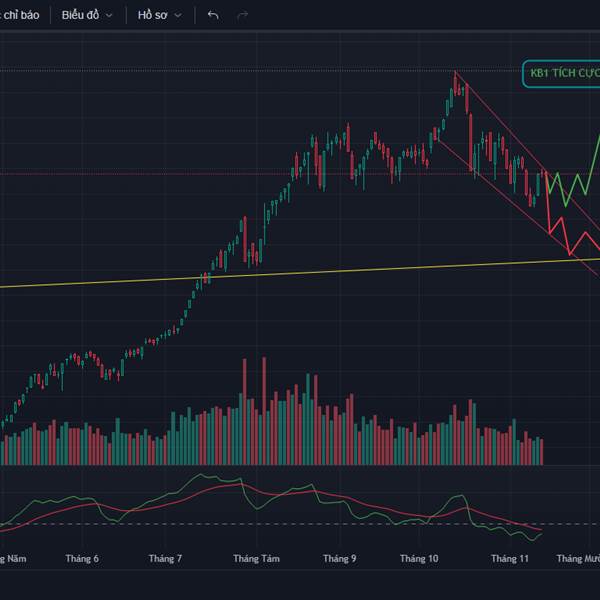Image resolution: width=600 pixels, height=600 pixels.
Task: Click Tháng 9 on the time axis
Action: tap(340, 559)
